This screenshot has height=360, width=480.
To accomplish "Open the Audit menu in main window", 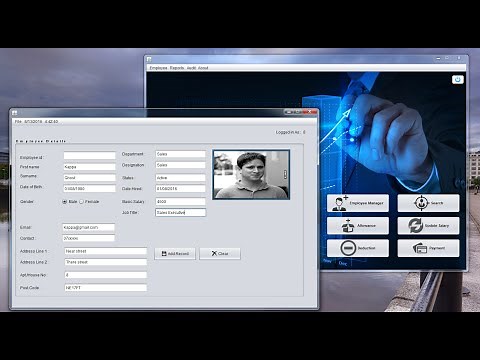I will (191, 68).
